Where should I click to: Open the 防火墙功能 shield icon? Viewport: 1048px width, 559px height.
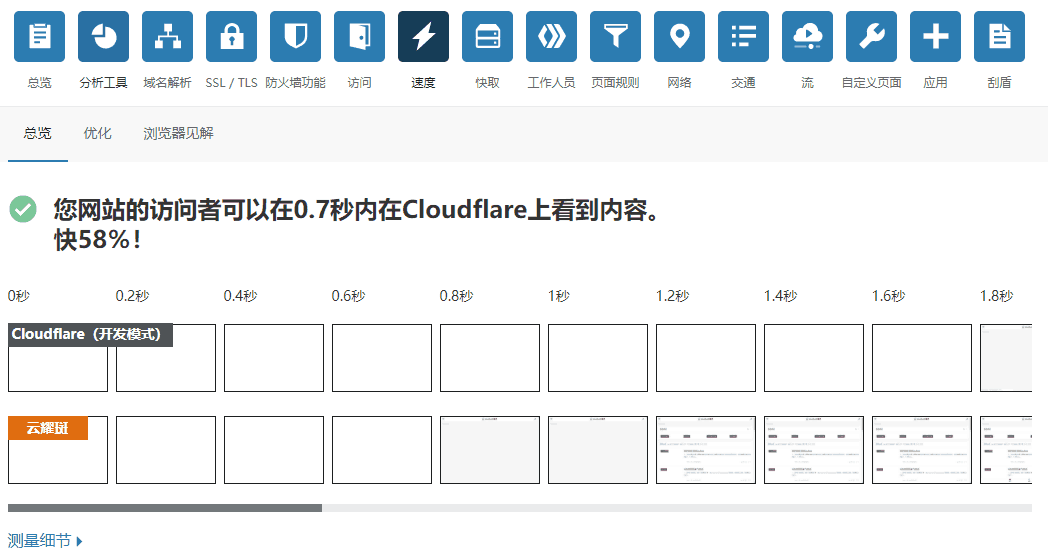click(295, 36)
